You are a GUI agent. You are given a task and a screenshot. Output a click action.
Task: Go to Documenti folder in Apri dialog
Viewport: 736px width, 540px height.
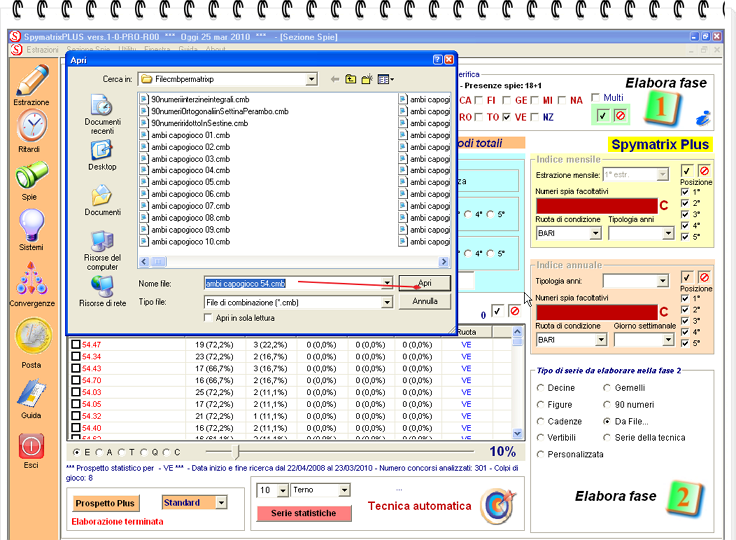click(x=102, y=201)
